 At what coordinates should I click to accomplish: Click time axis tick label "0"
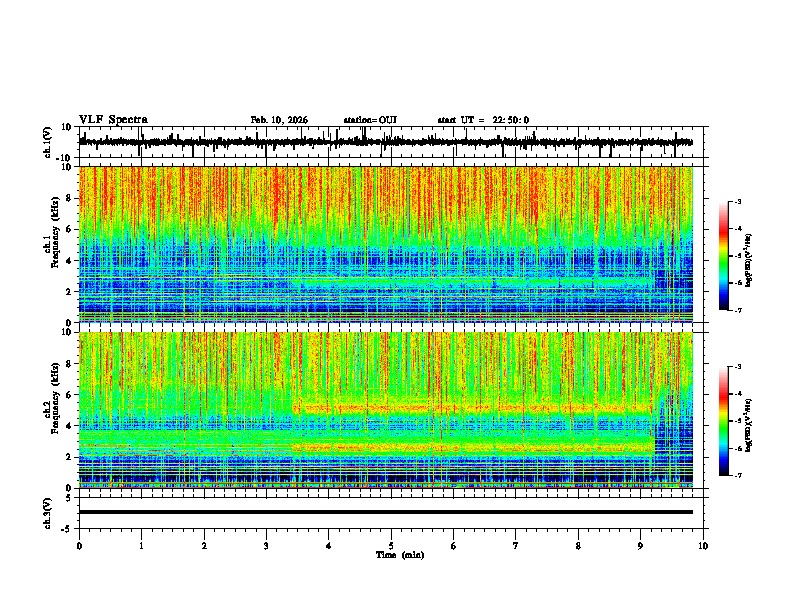click(x=79, y=546)
